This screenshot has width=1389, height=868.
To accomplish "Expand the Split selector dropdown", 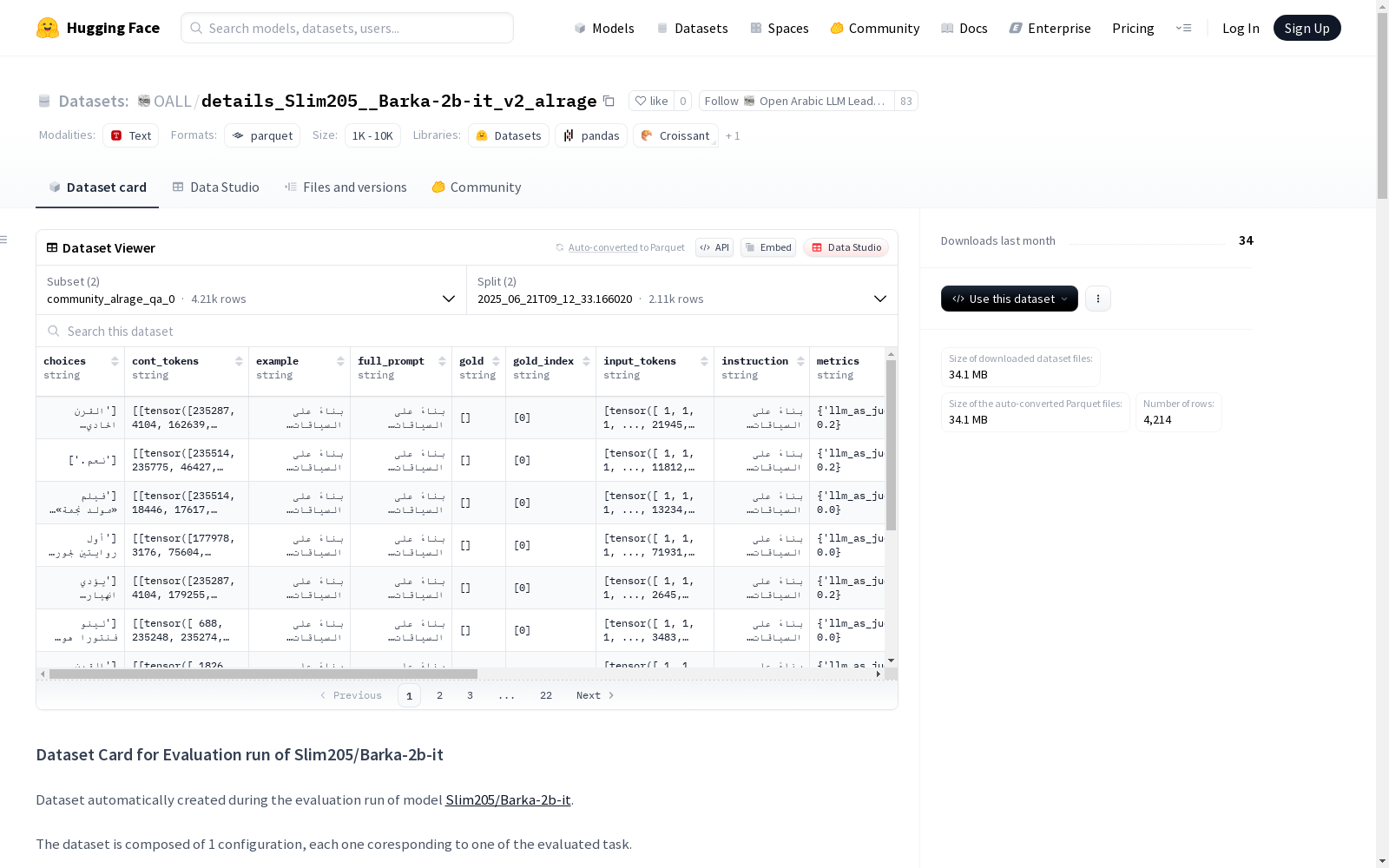I will pyautogui.click(x=682, y=290).
